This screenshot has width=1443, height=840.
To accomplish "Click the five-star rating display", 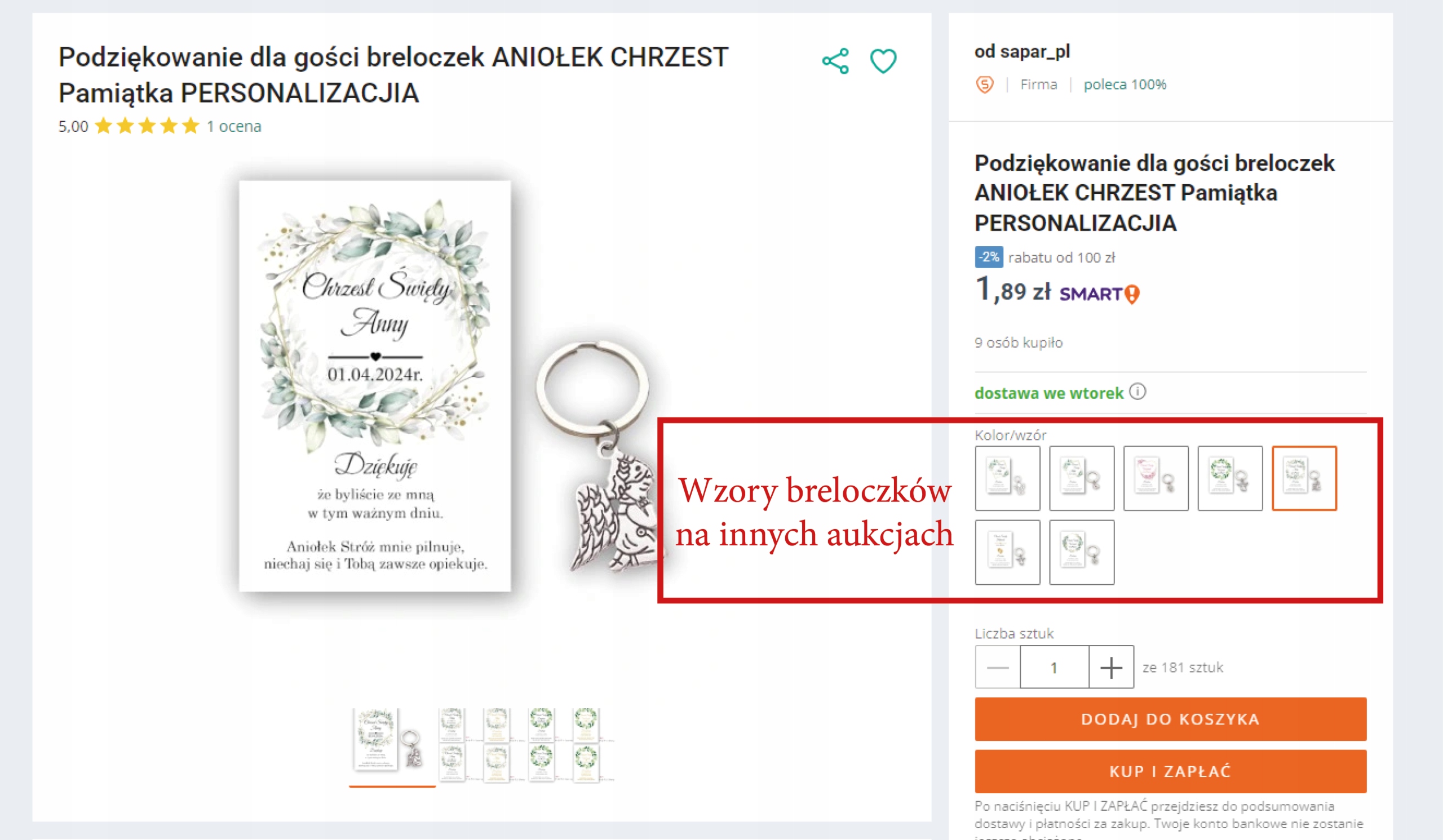I will [147, 126].
